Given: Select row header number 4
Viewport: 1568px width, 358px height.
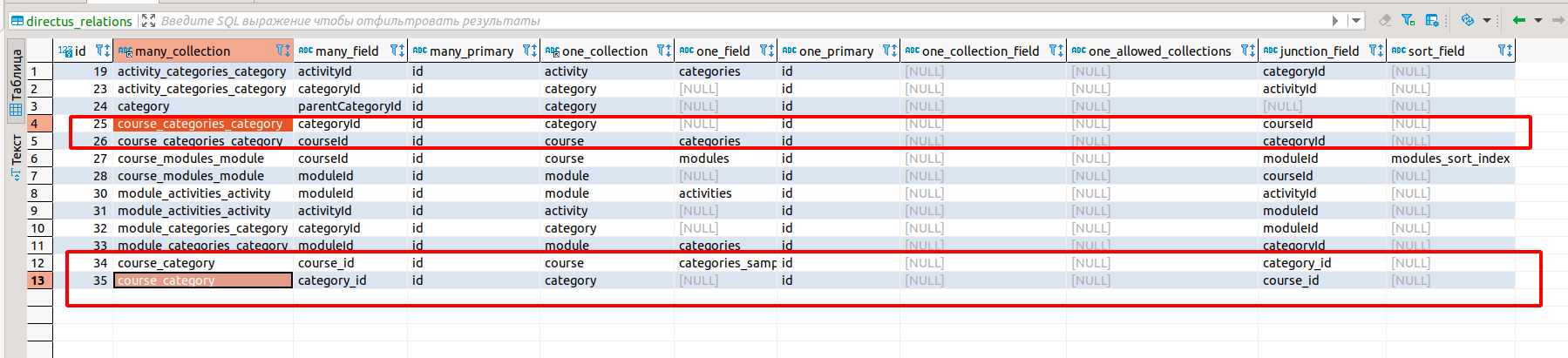Looking at the screenshot, I should 40,124.
